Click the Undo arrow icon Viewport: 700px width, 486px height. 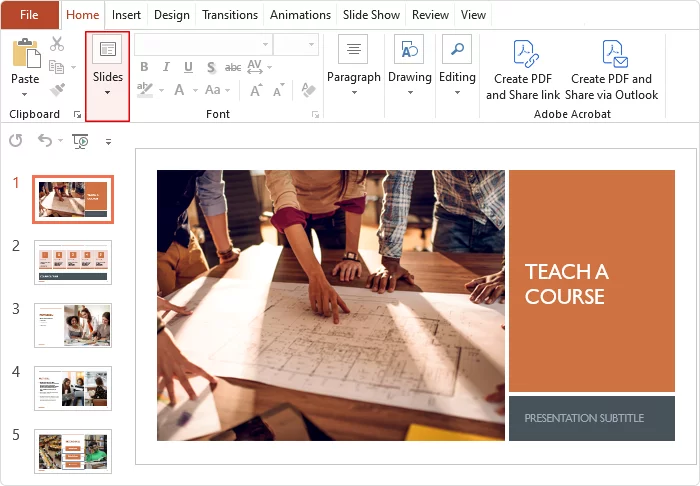(45, 141)
